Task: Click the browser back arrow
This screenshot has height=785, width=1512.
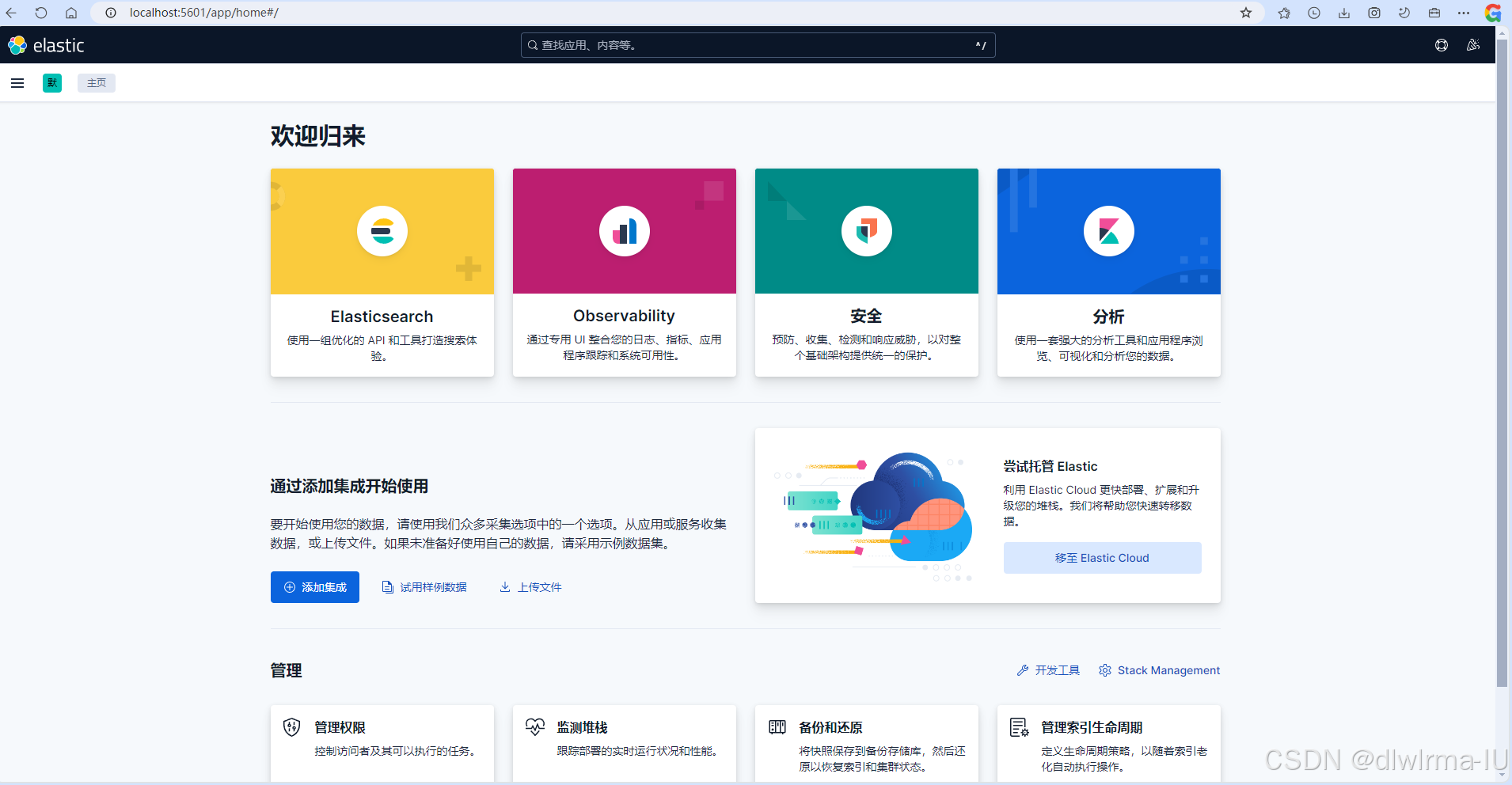Action: point(11,13)
